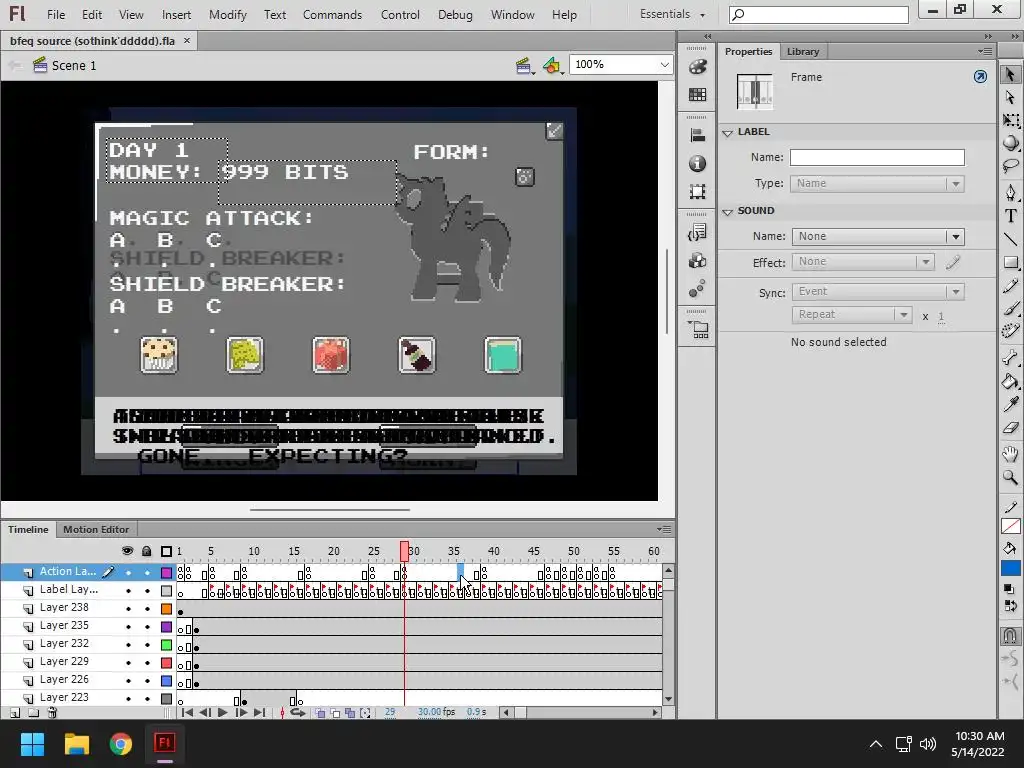Switch to the Library tab
1024x768 pixels.
point(803,52)
